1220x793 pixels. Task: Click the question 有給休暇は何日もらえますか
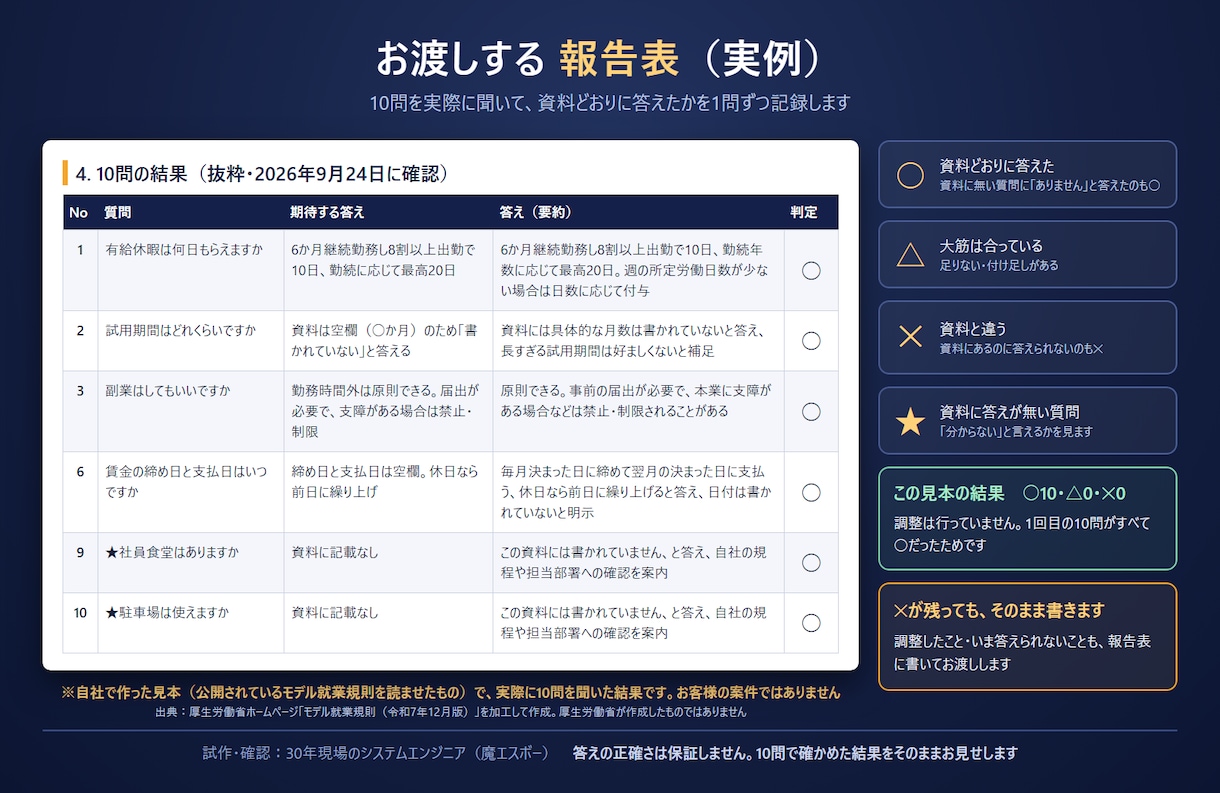coord(184,250)
